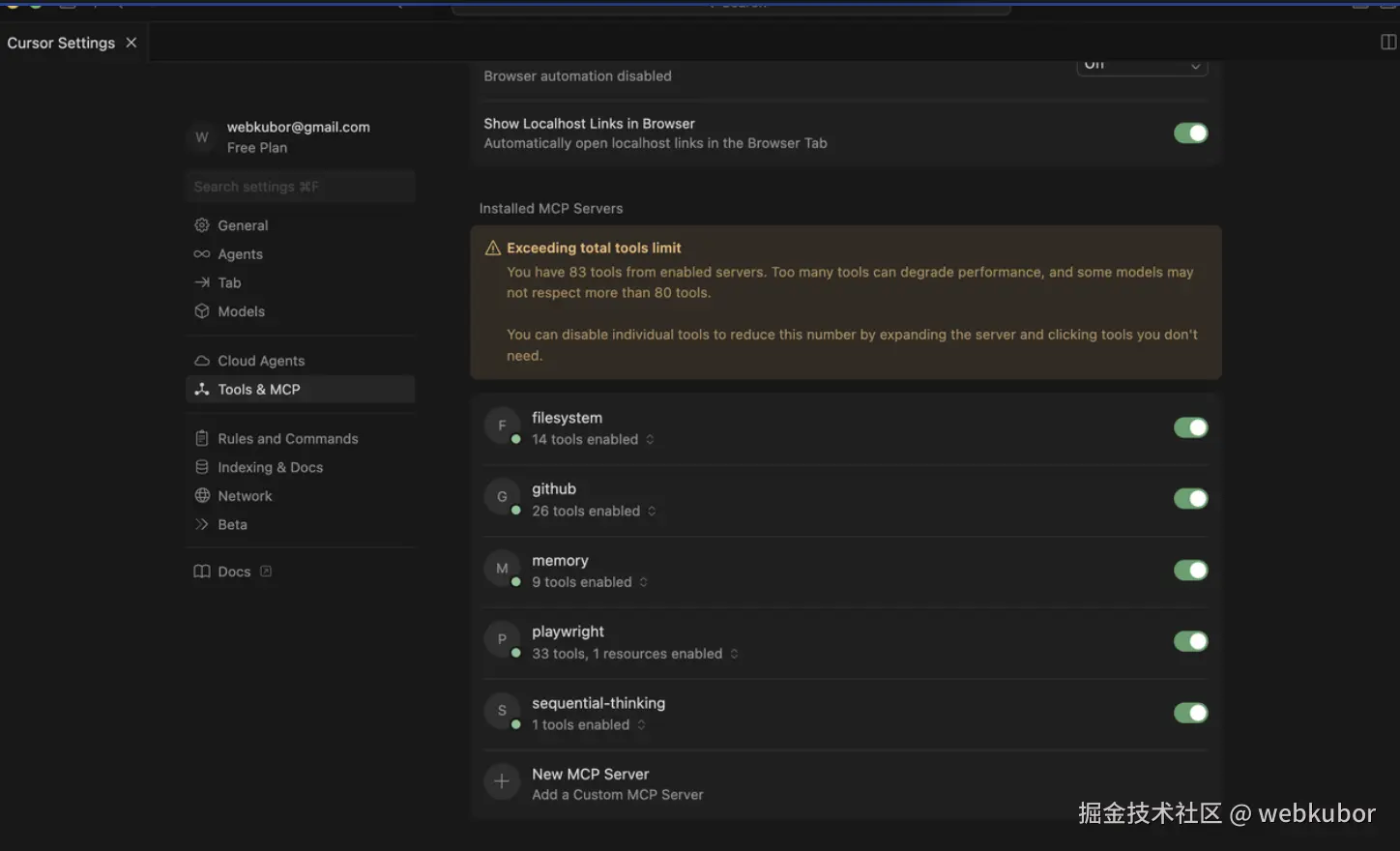The height and width of the screenshot is (851, 1400).
Task: Go to Indexing & Docs section
Action: coord(270,467)
